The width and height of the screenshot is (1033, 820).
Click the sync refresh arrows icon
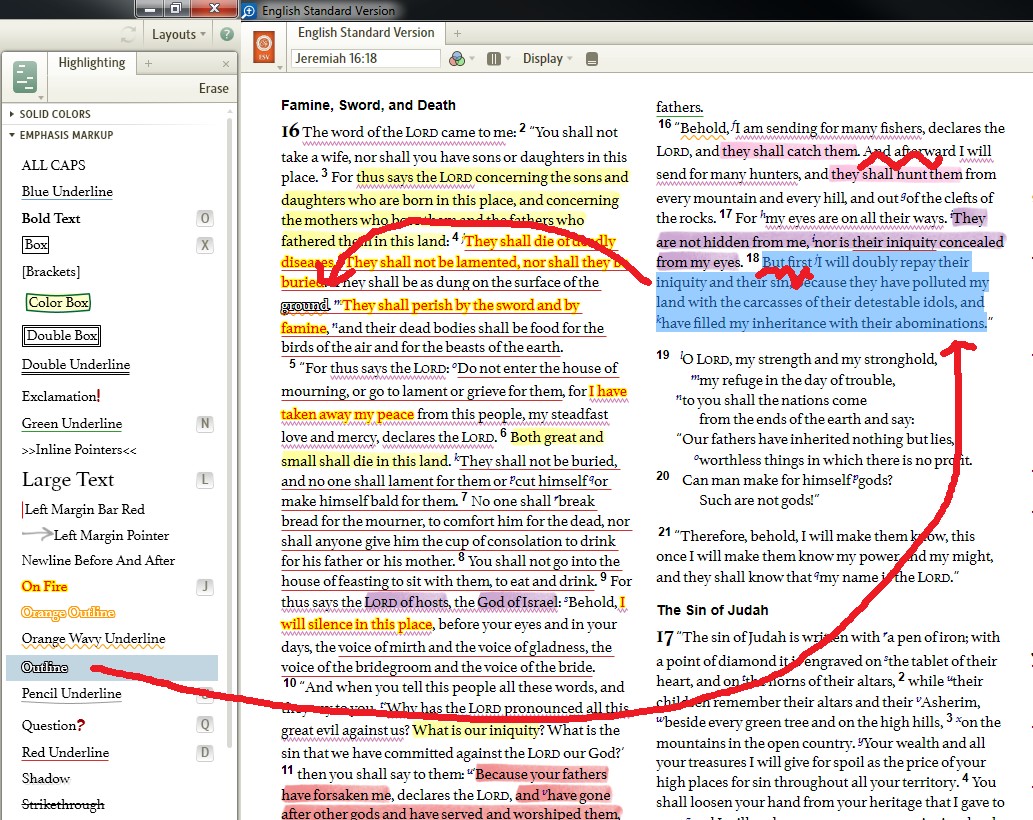[128, 34]
